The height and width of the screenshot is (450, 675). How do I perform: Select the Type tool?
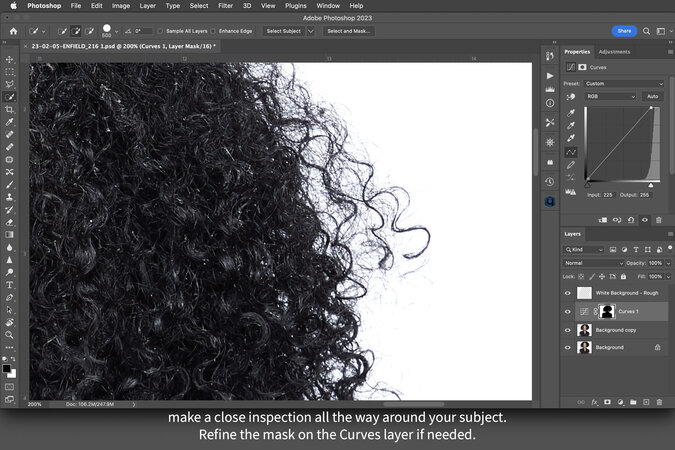[10, 284]
